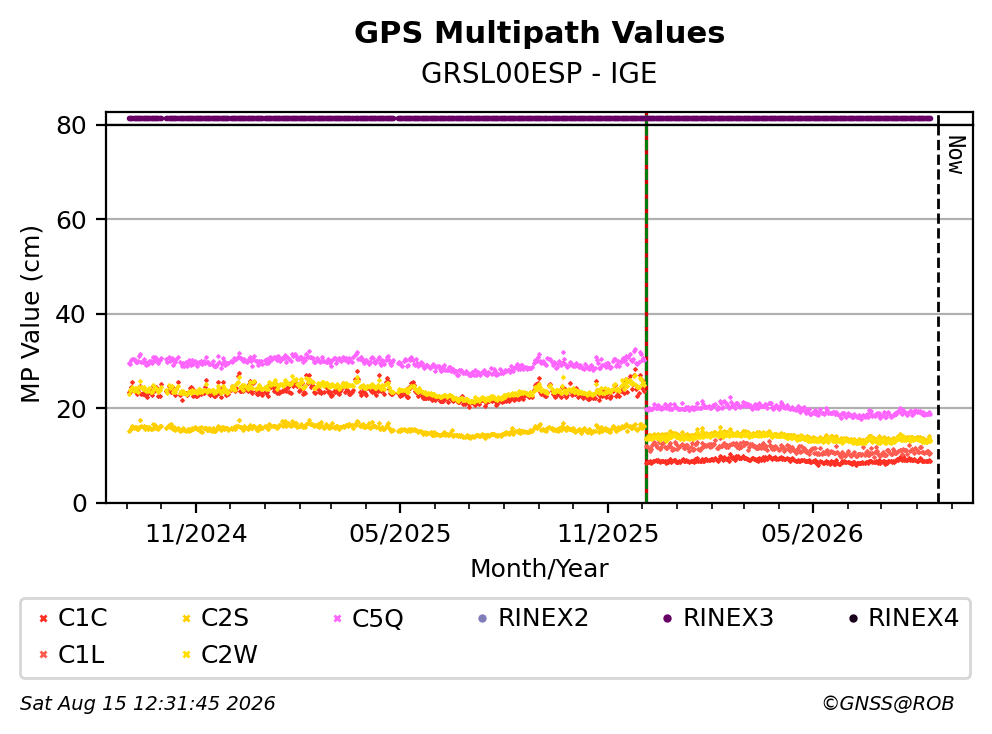
Task: Click the y-axis value 20
Action: [71, 409]
